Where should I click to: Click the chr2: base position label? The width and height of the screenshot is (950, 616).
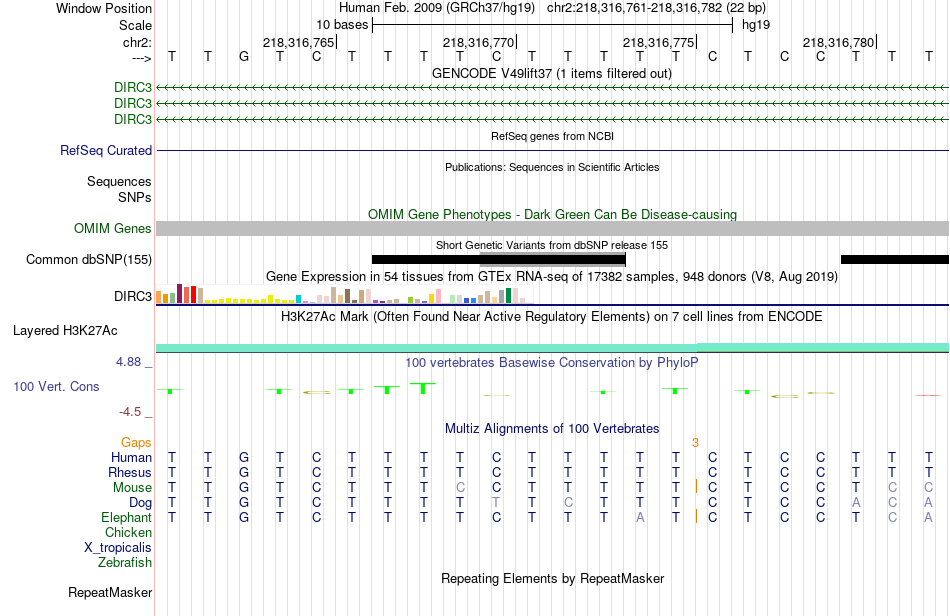coord(137,42)
